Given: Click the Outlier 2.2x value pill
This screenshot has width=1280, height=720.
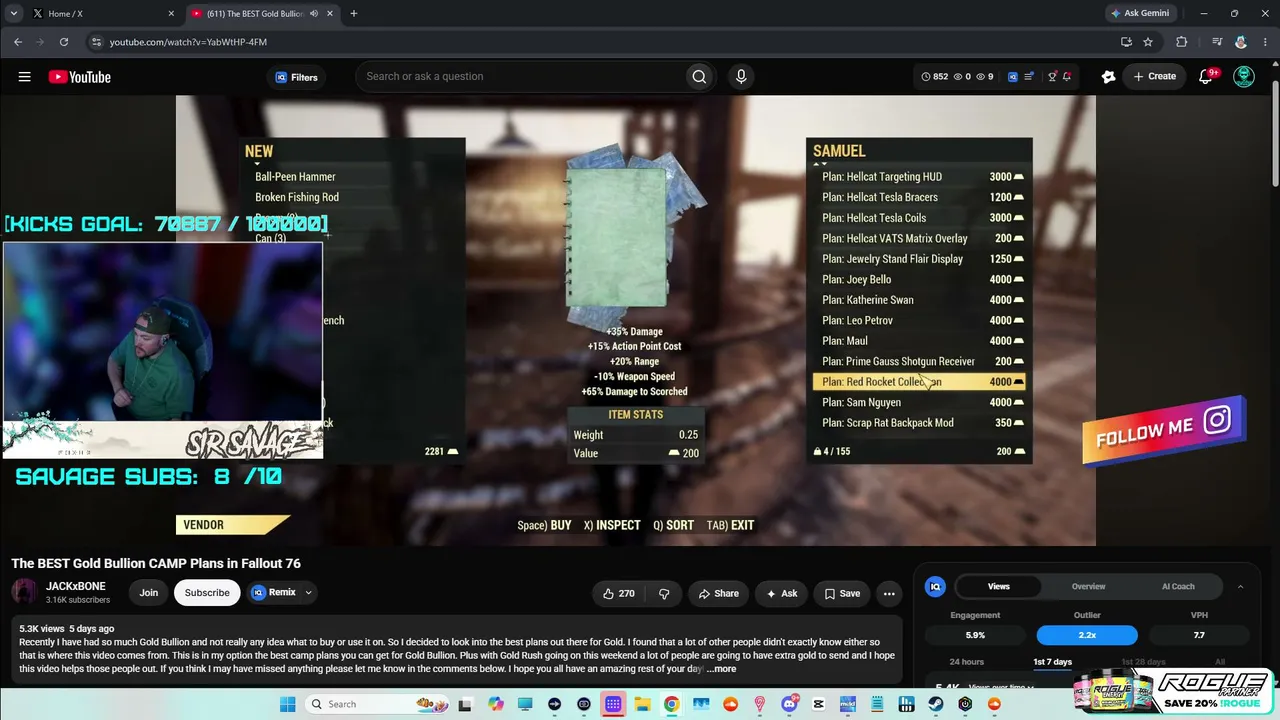Looking at the screenshot, I should pyautogui.click(x=1087, y=635).
